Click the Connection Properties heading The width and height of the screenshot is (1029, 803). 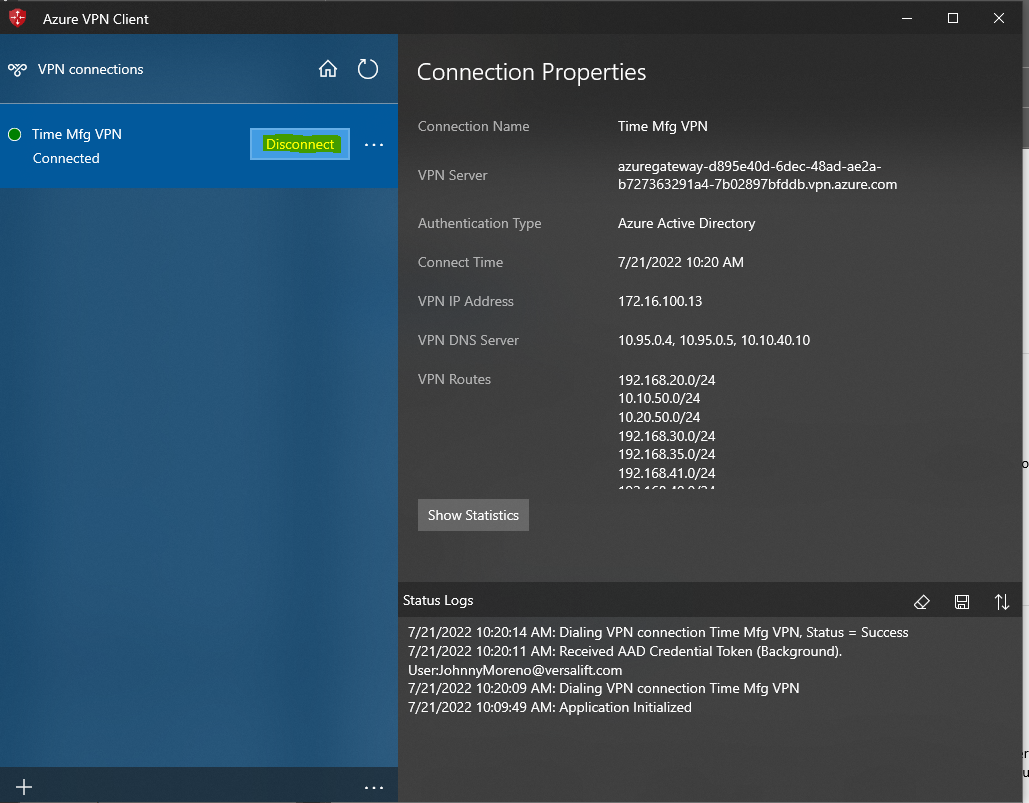pyautogui.click(x=532, y=72)
